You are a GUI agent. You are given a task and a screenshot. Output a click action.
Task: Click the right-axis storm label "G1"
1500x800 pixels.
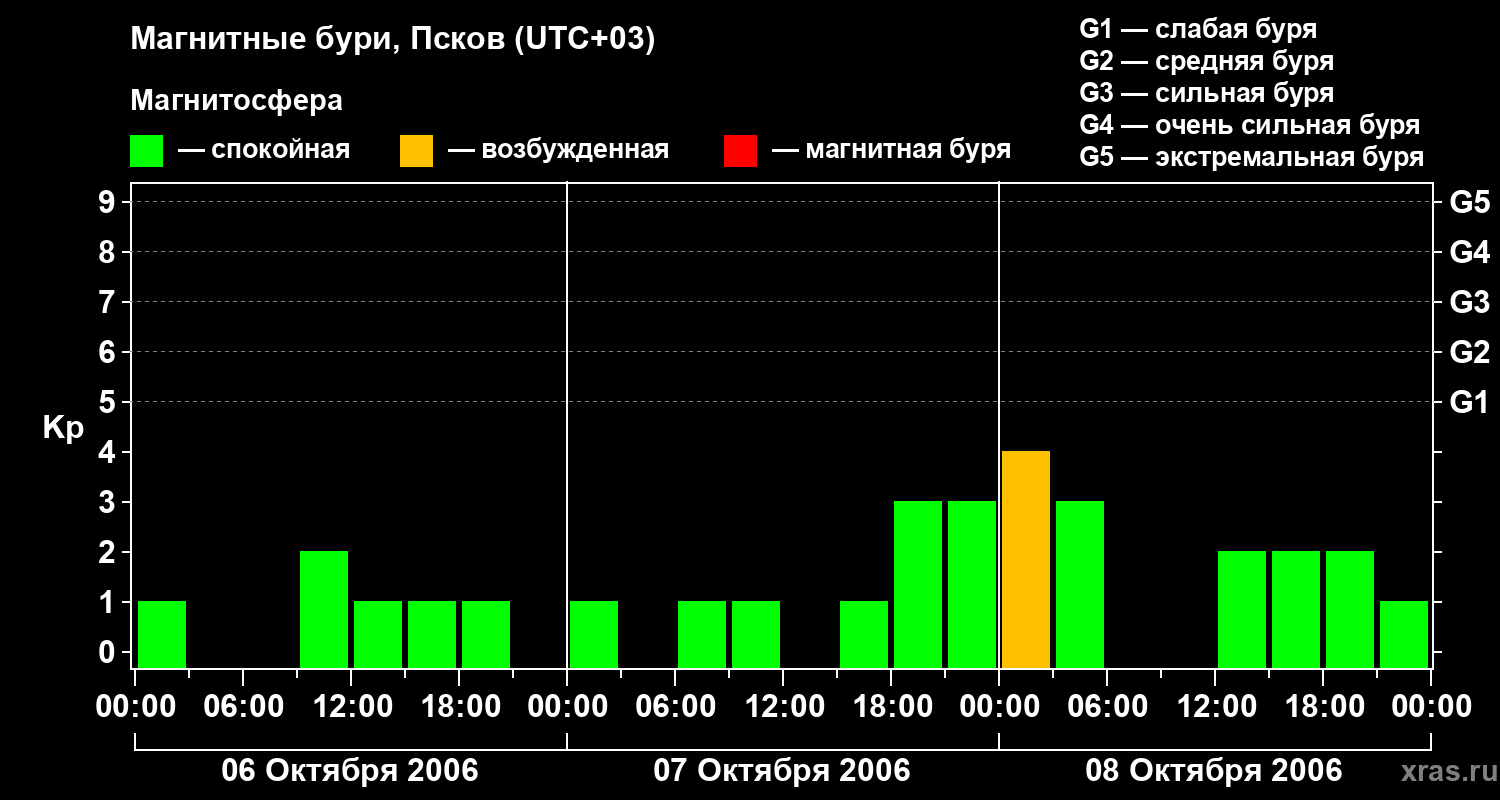pos(1470,402)
